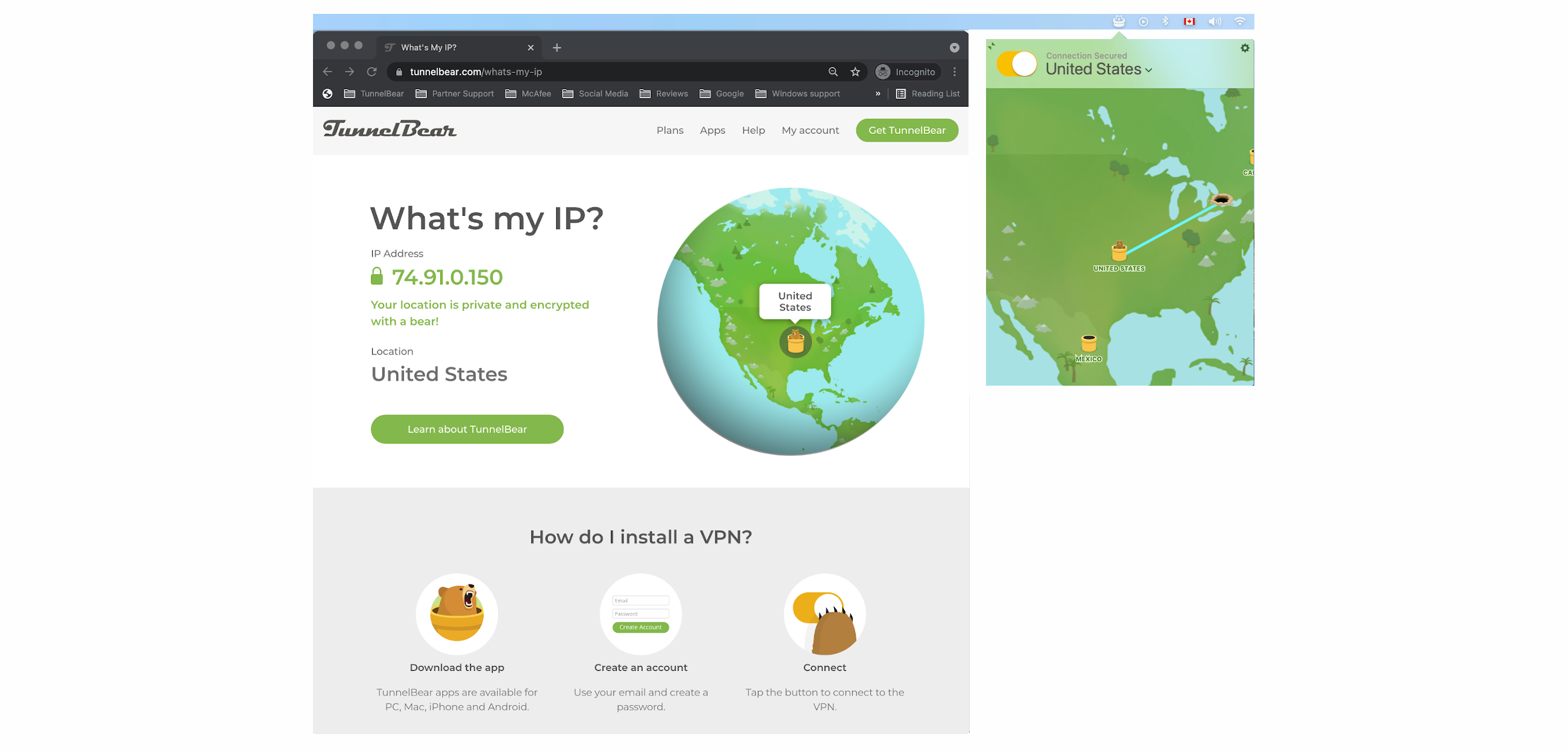1568x751 pixels.
Task: Open a new browser tab
Action: [x=557, y=48]
